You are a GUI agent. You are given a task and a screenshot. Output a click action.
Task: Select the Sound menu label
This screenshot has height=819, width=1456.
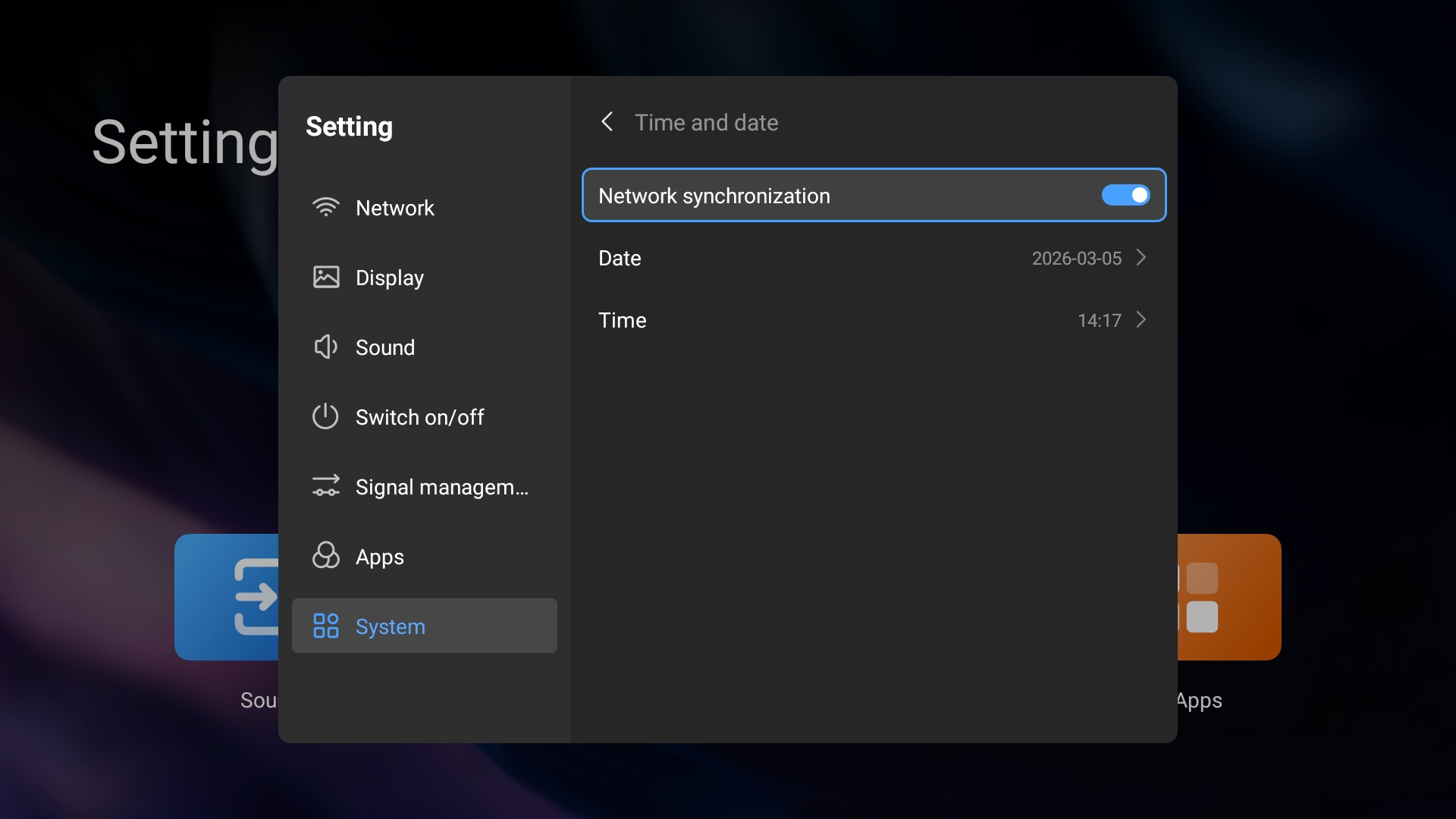click(385, 347)
